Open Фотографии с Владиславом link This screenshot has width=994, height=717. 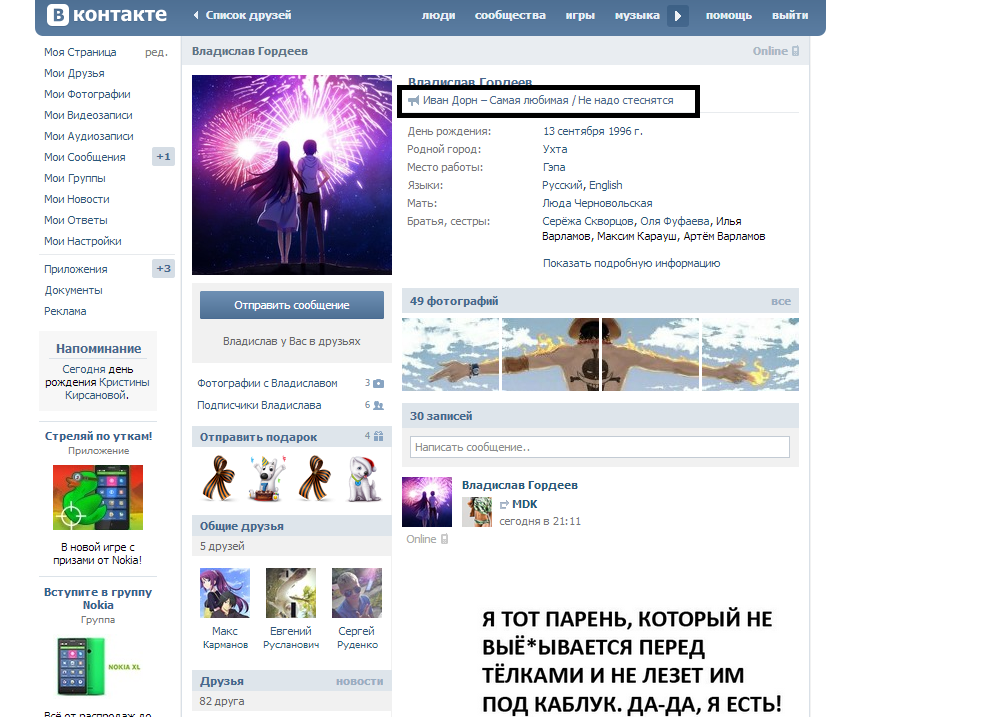coord(268,383)
